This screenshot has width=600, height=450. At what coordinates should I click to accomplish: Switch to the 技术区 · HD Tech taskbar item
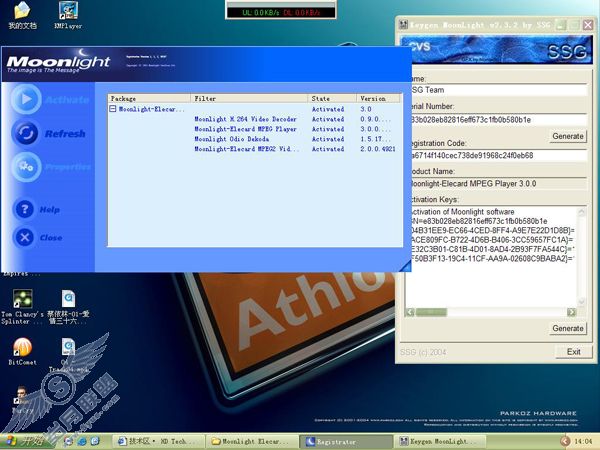pos(158,441)
